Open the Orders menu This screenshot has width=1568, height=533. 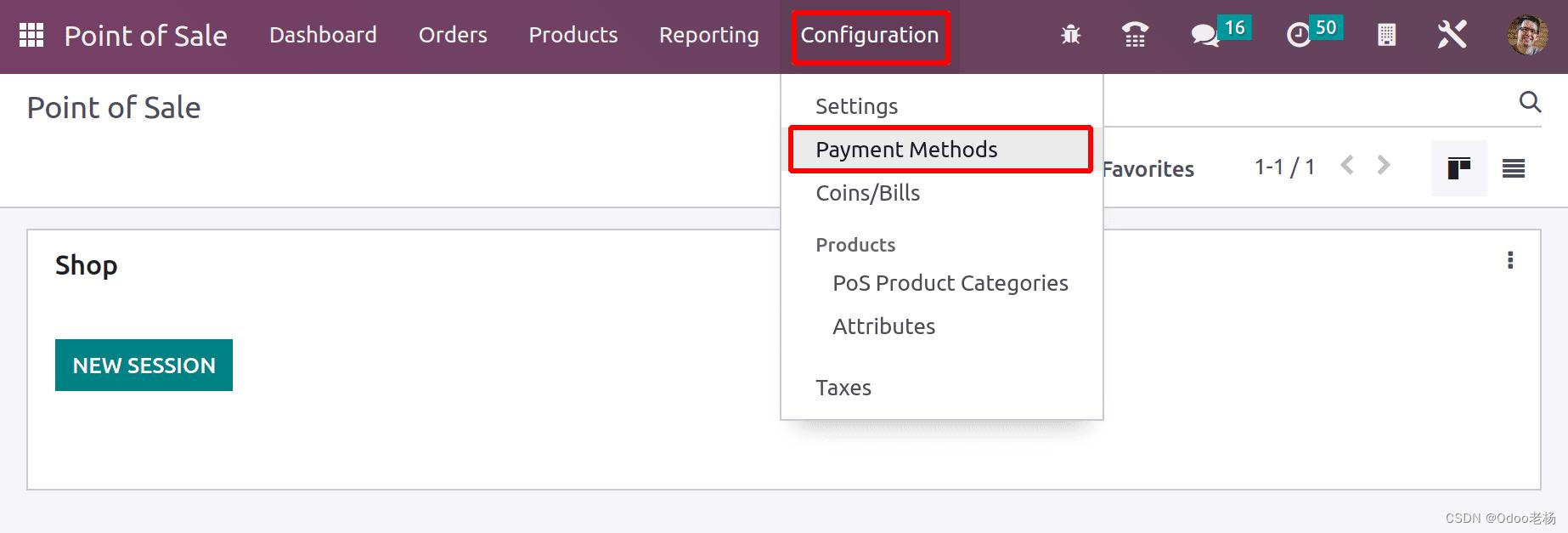(453, 35)
